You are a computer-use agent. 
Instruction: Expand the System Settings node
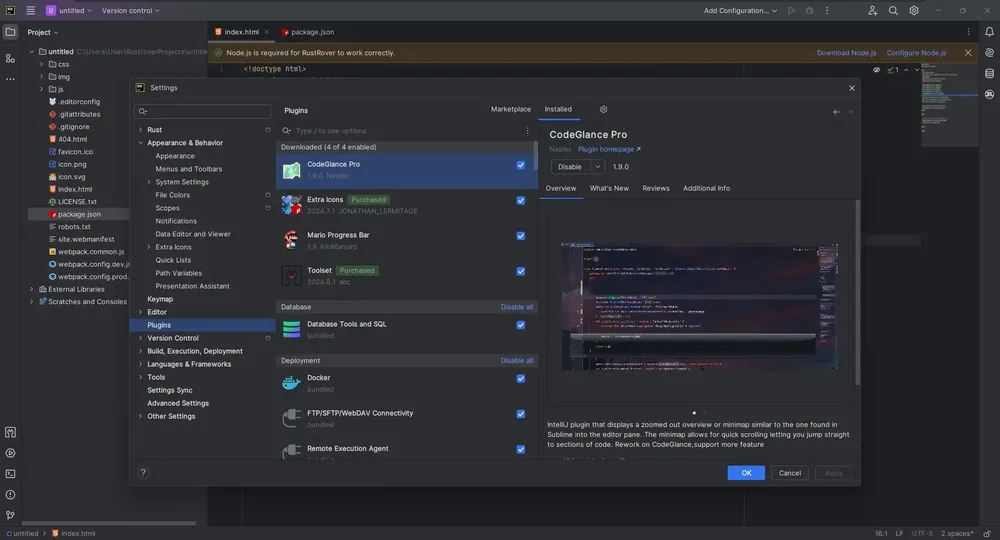pyautogui.click(x=149, y=182)
